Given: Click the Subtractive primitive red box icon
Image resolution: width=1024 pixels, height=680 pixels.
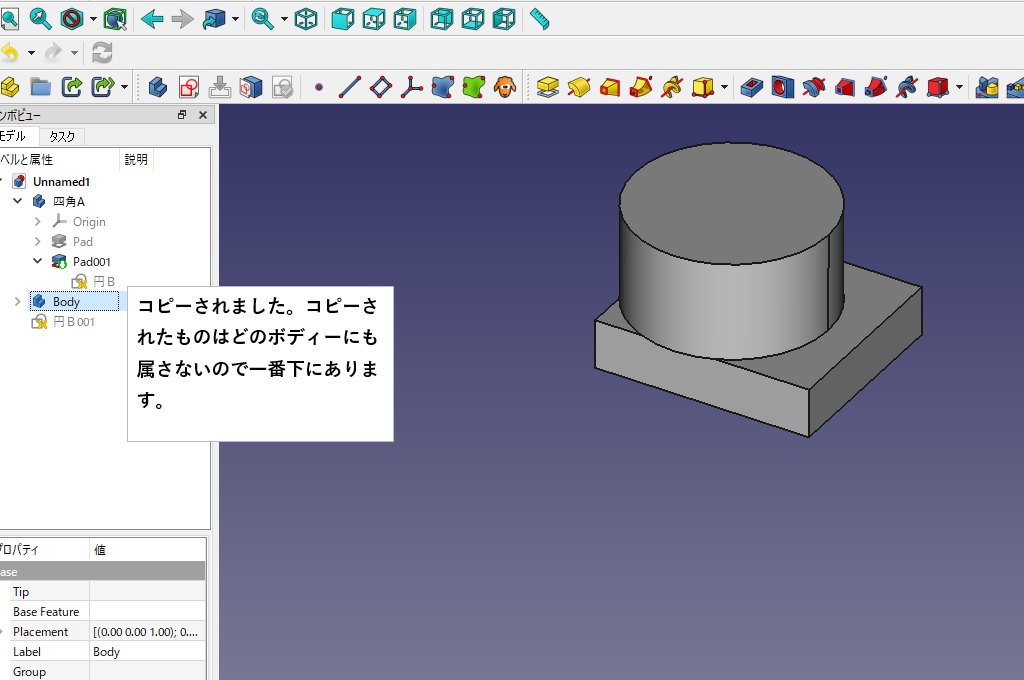Looking at the screenshot, I should coord(938,86).
